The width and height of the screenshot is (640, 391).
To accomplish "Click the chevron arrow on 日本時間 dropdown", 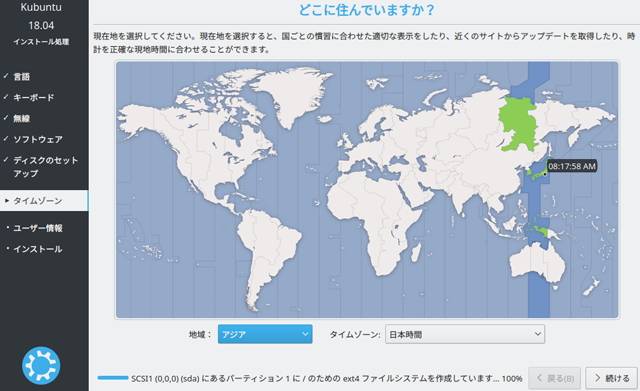I will pos(538,334).
